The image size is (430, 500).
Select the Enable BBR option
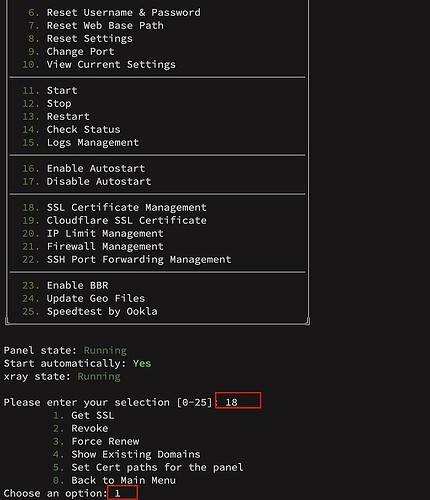click(x=65, y=285)
